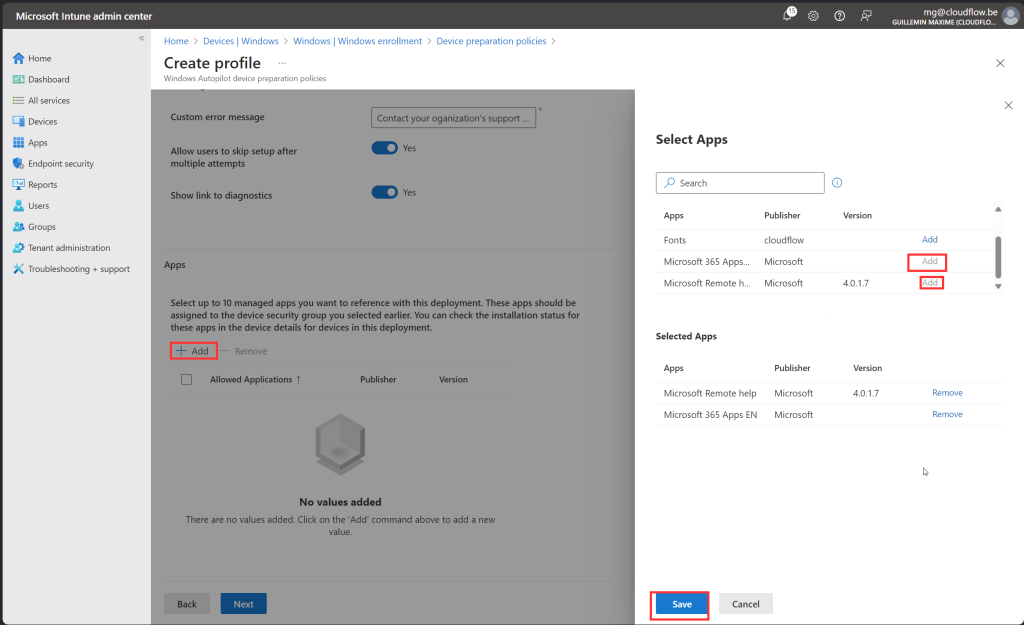The image size is (1024, 625).
Task: Click the search magnifier icon
Action: click(x=669, y=183)
